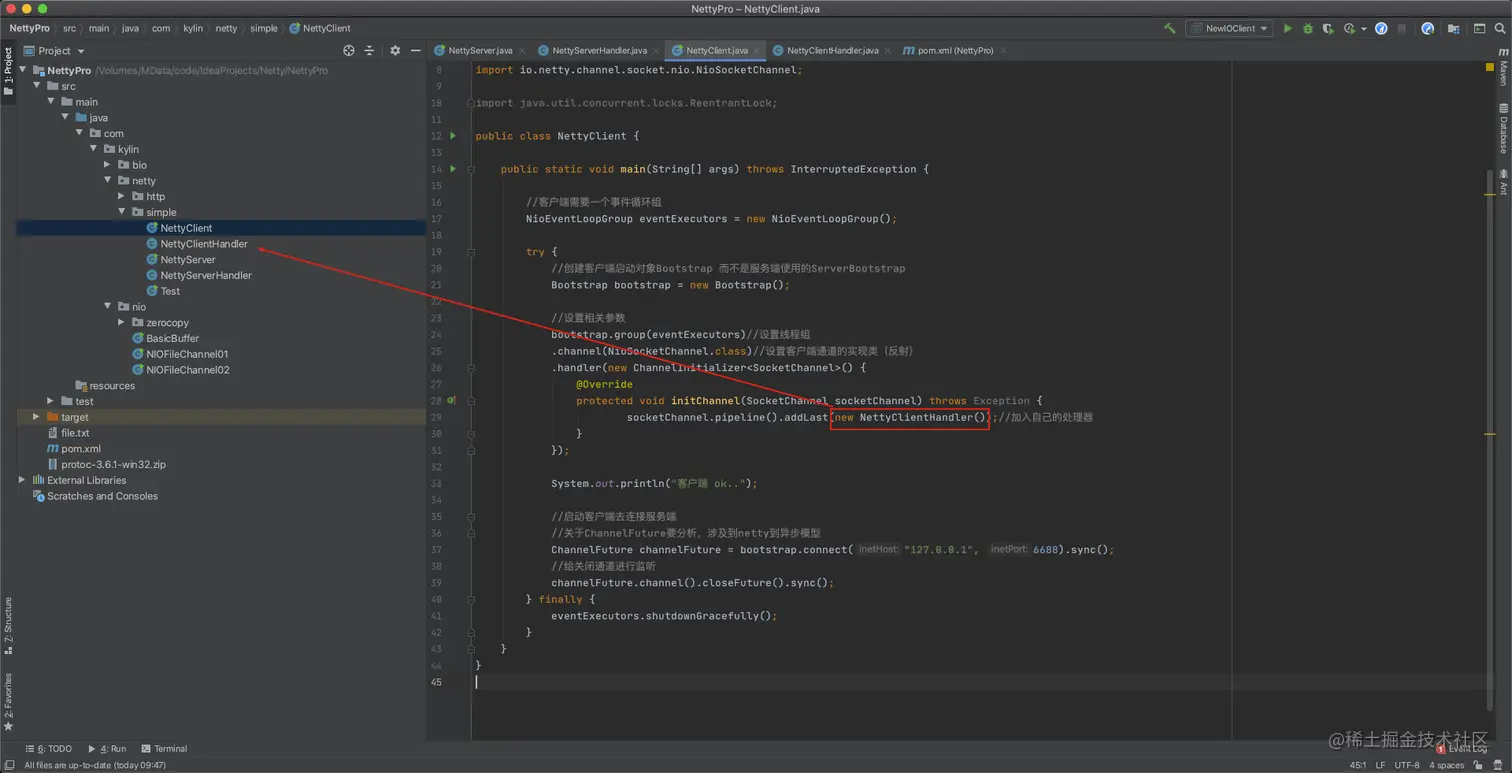Screen dimensions: 1512x773
Task: Toggle read-only lock icon in status bar
Action: pyautogui.click(x=1478, y=765)
